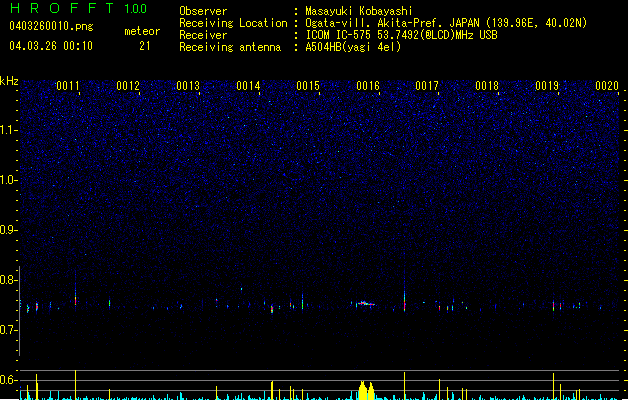629x400 pixels.
Task: Select location Ogata-vill. Akita-Pref. JAPAN text
Action: [446, 23]
